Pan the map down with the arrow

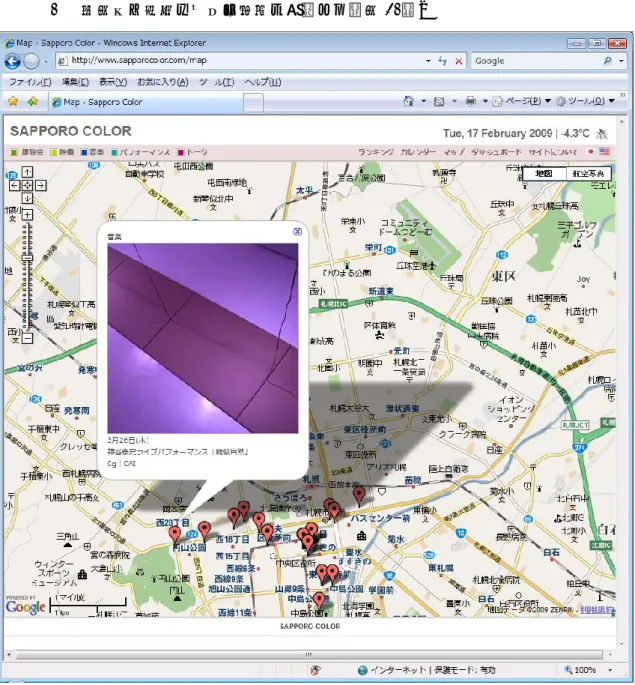[x=27, y=199]
